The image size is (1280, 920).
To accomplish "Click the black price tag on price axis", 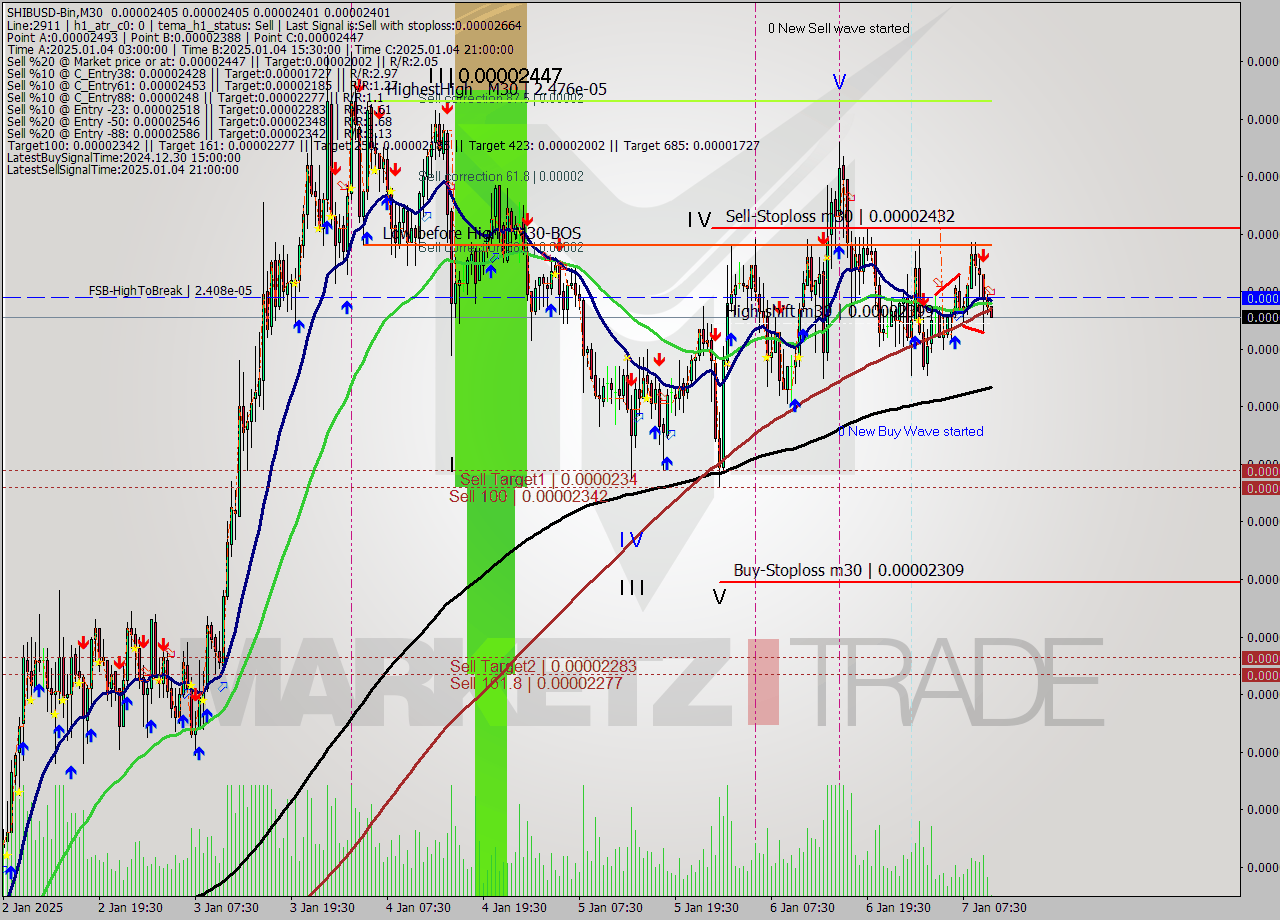I will tap(1260, 317).
